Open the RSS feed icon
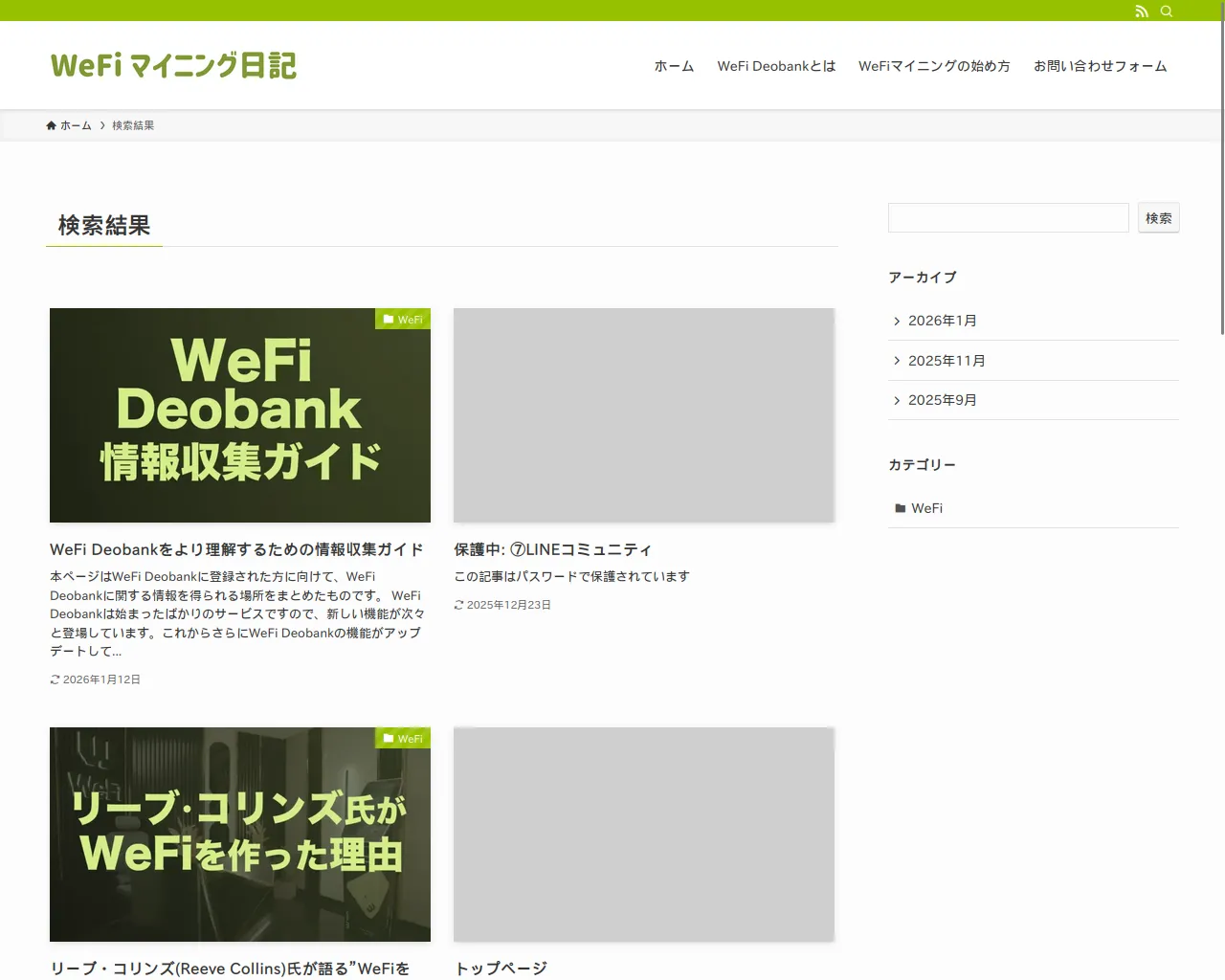 coord(1142,11)
